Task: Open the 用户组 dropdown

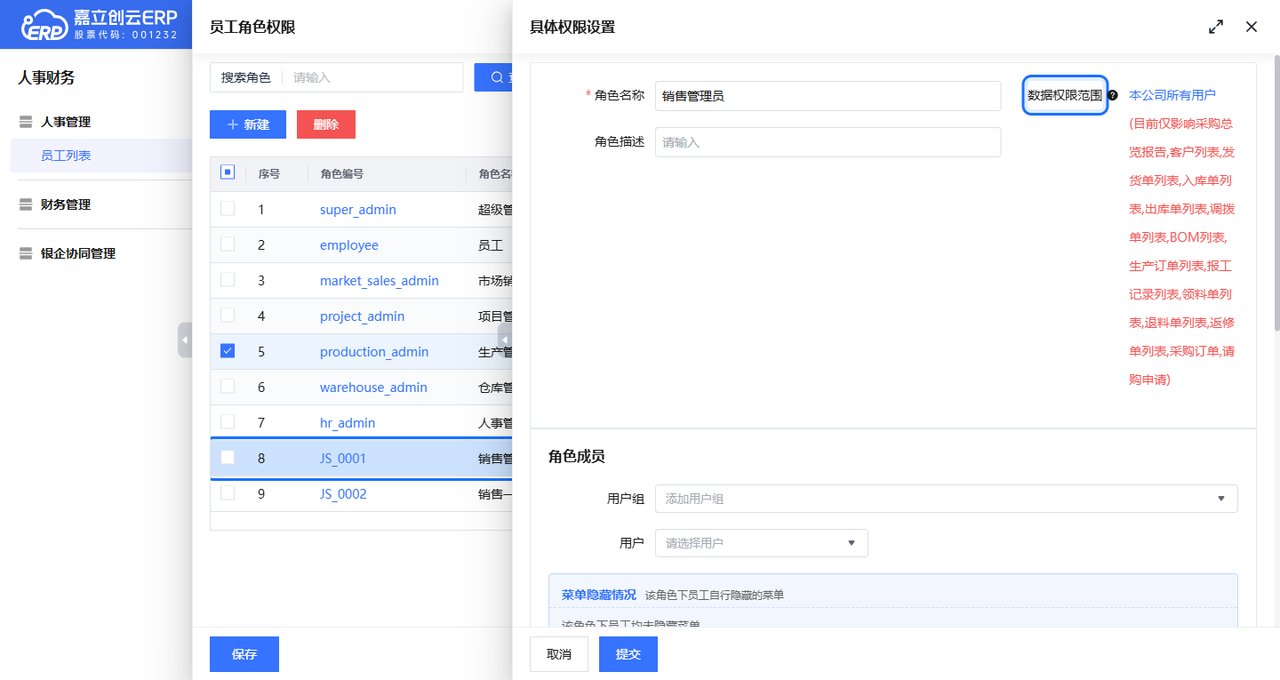Action: click(x=946, y=498)
